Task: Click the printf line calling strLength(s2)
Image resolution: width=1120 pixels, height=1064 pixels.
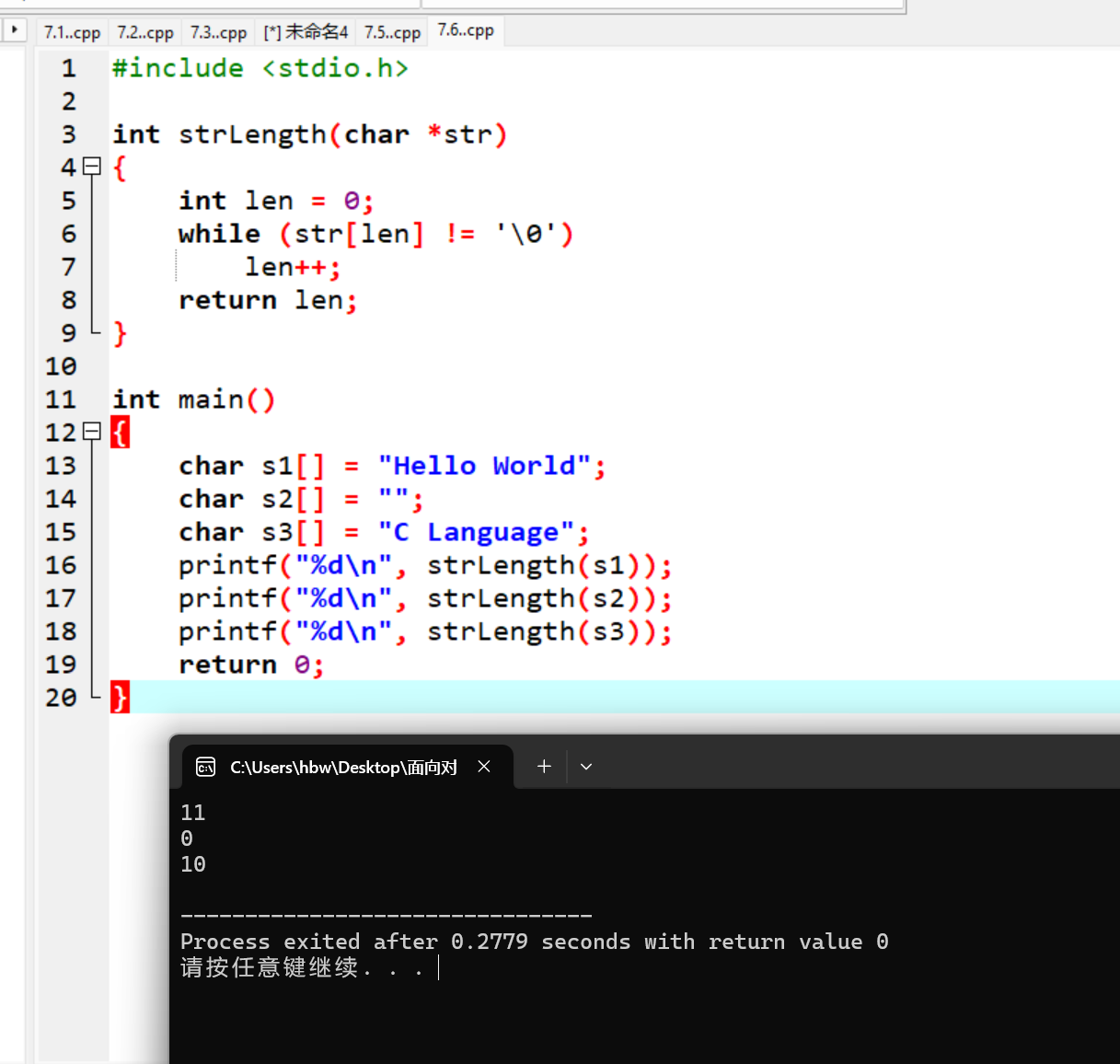Action: [x=425, y=598]
